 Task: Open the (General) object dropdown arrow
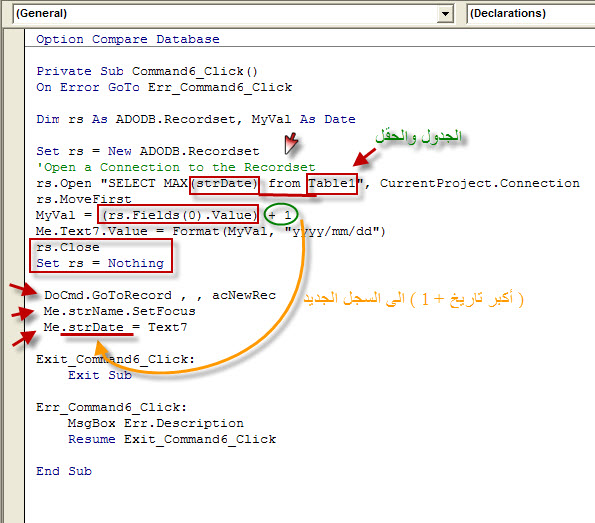point(445,14)
